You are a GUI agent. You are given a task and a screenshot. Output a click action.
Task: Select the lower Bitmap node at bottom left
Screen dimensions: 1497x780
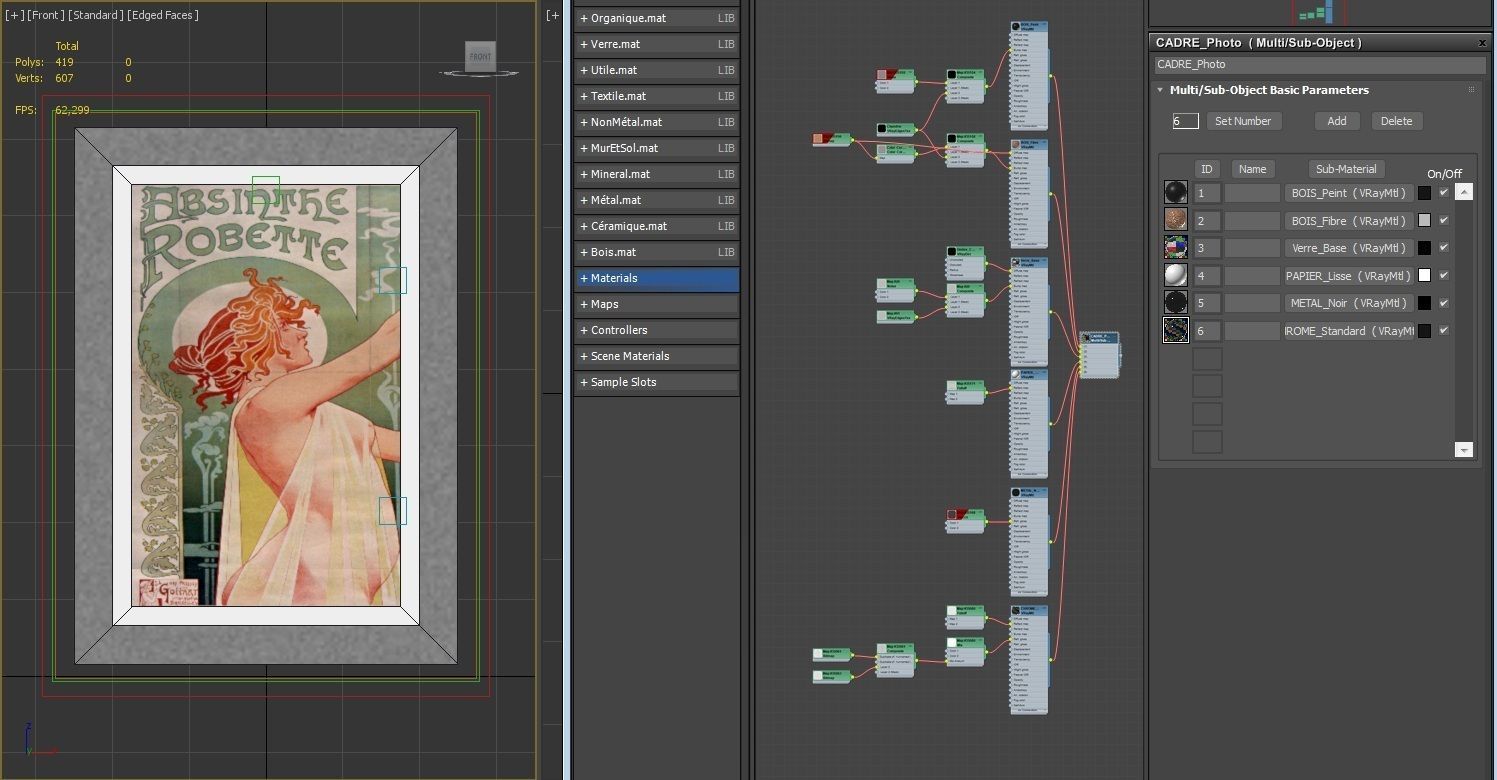click(832, 676)
